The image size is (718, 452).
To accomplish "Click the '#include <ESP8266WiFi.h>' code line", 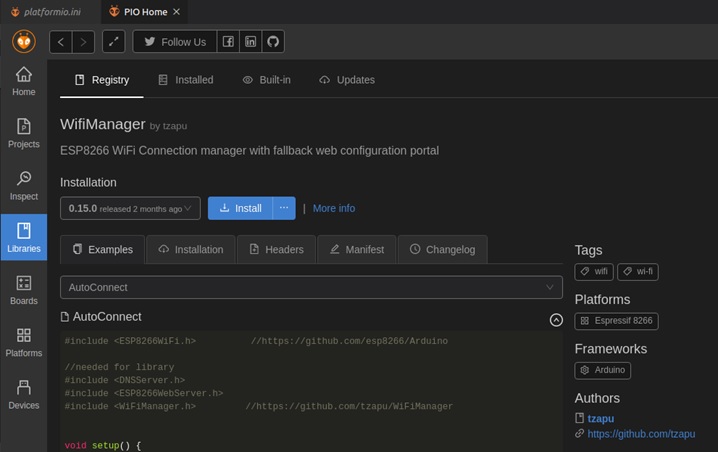I will [130, 341].
